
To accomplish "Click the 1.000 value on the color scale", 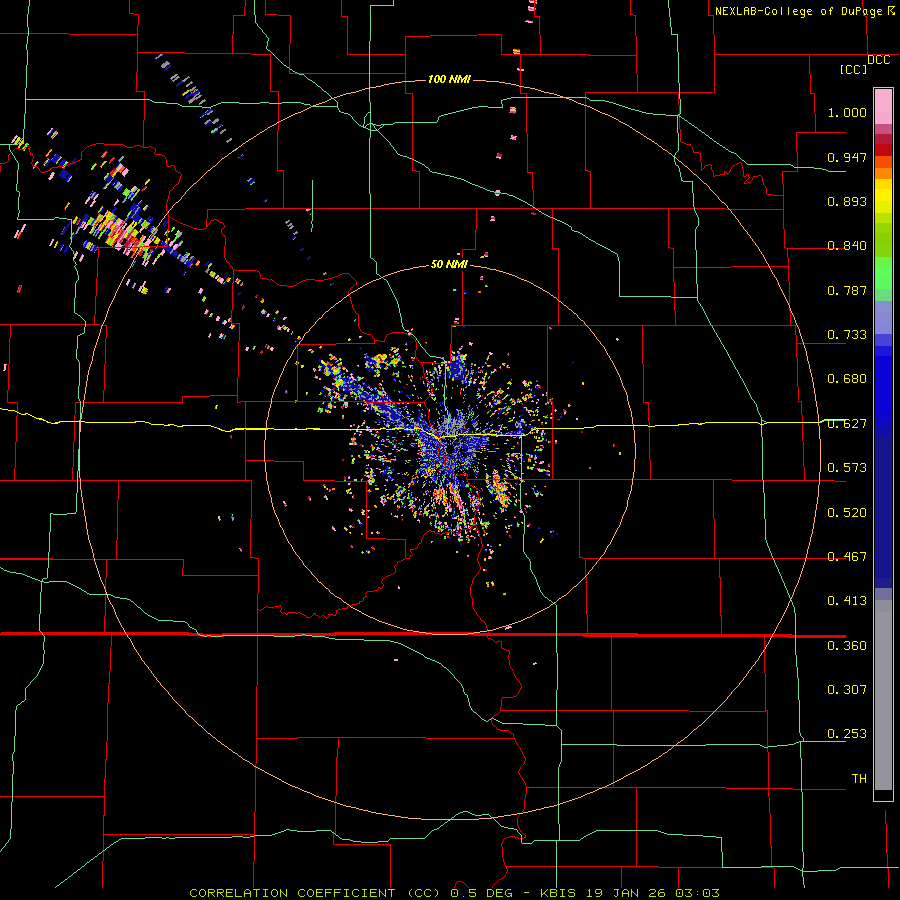I will tap(847, 112).
